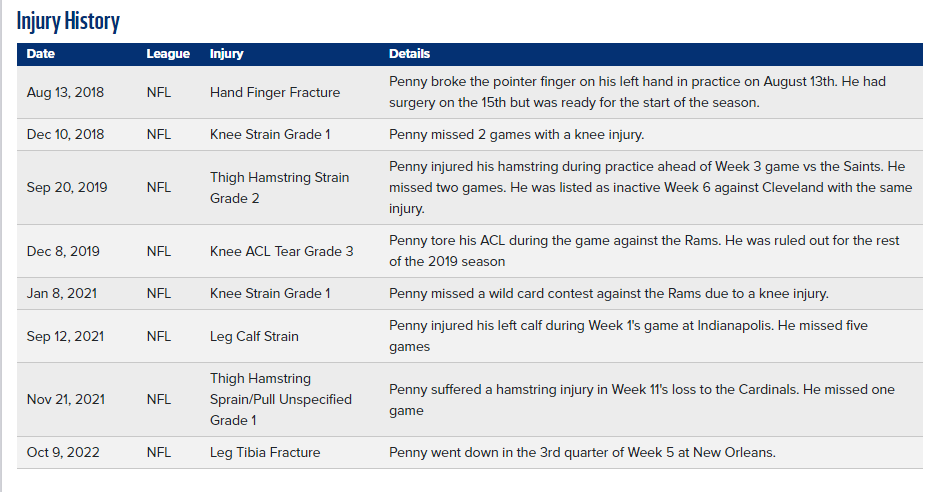The height and width of the screenshot is (492, 938).
Task: Select the Dec 8, 2019 date cell
Action: pyautogui.click(x=63, y=251)
